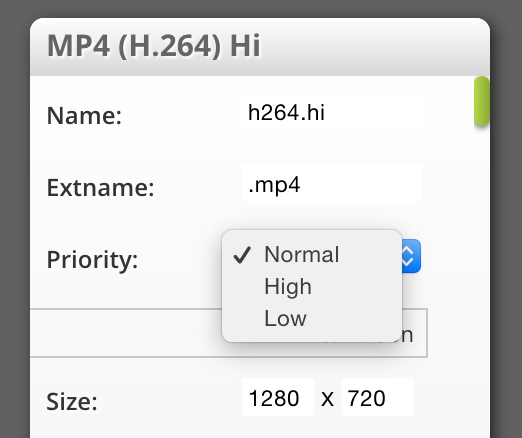Click the Size: label
This screenshot has height=438, width=522.
click(72, 401)
